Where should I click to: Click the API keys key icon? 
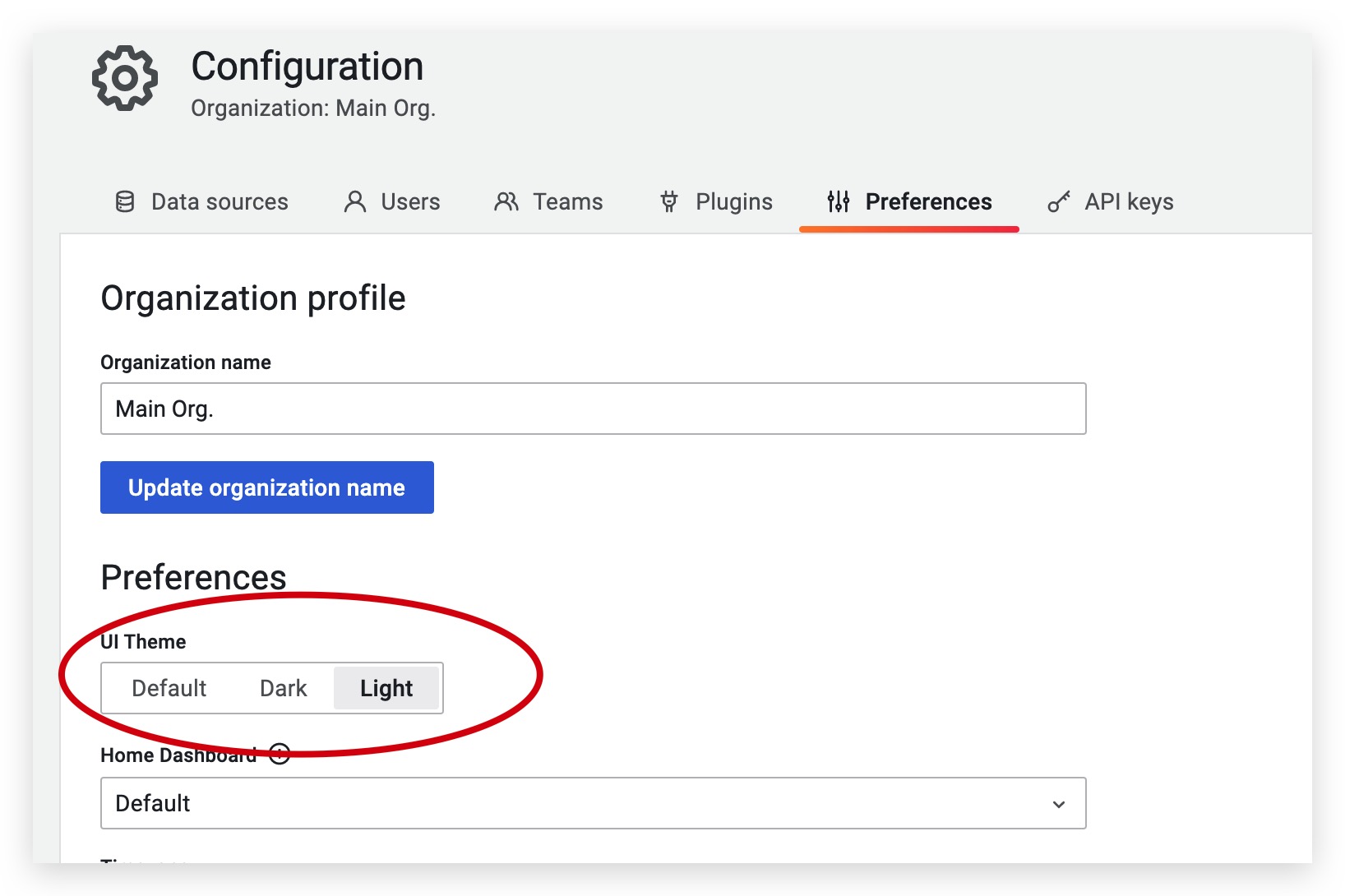(1059, 201)
